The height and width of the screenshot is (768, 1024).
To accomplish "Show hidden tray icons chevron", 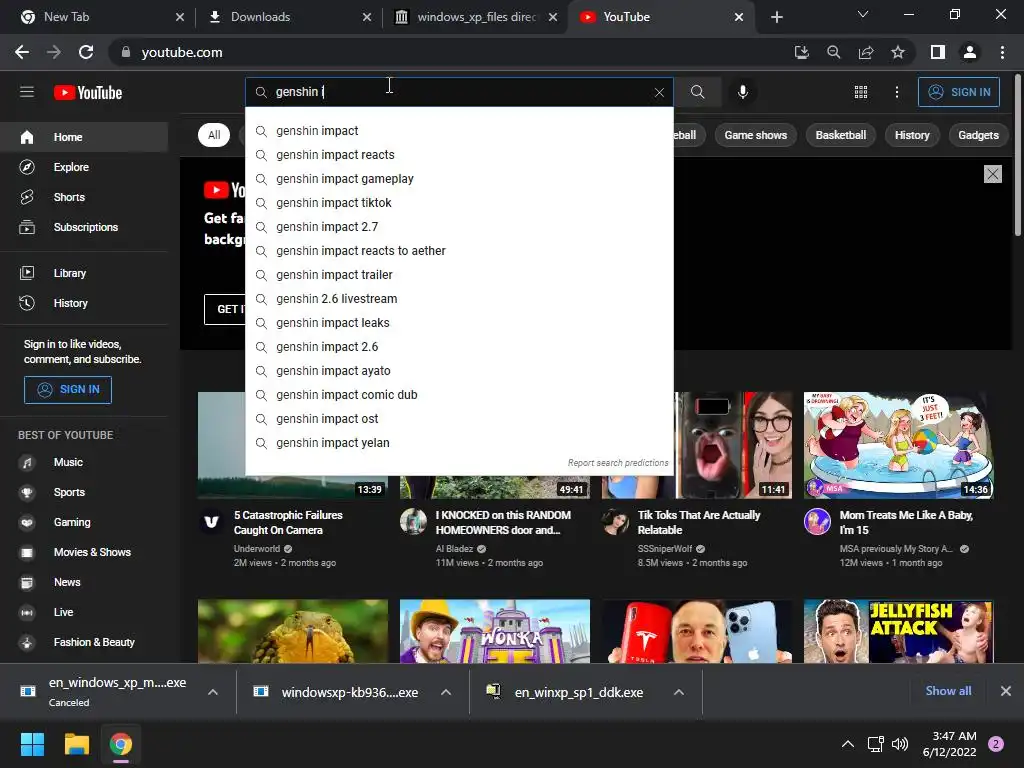I will [x=848, y=744].
